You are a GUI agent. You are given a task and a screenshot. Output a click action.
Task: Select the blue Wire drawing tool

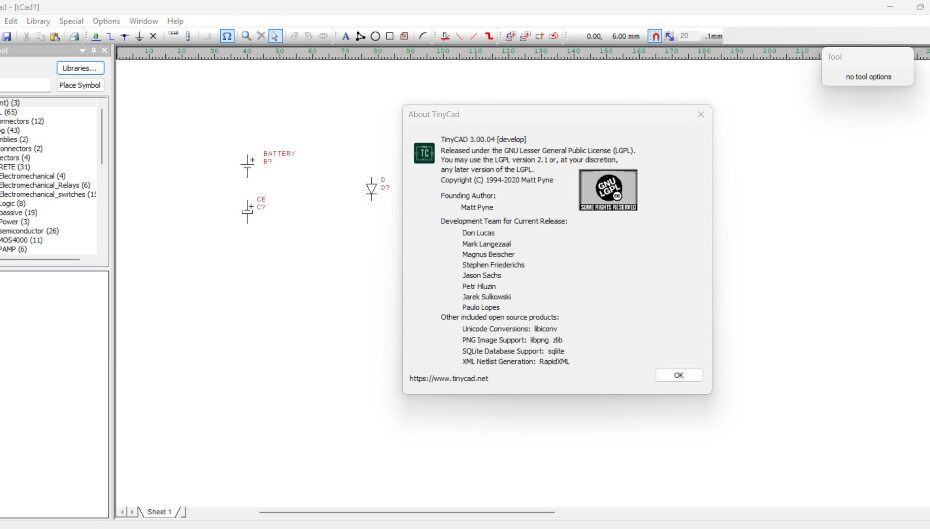(110, 36)
